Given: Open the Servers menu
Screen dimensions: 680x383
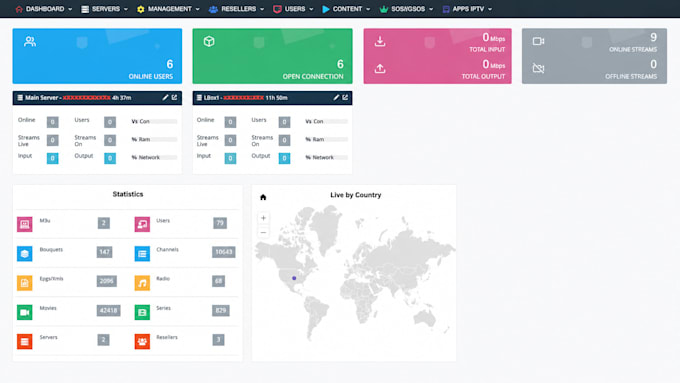Looking at the screenshot, I should click(105, 9).
